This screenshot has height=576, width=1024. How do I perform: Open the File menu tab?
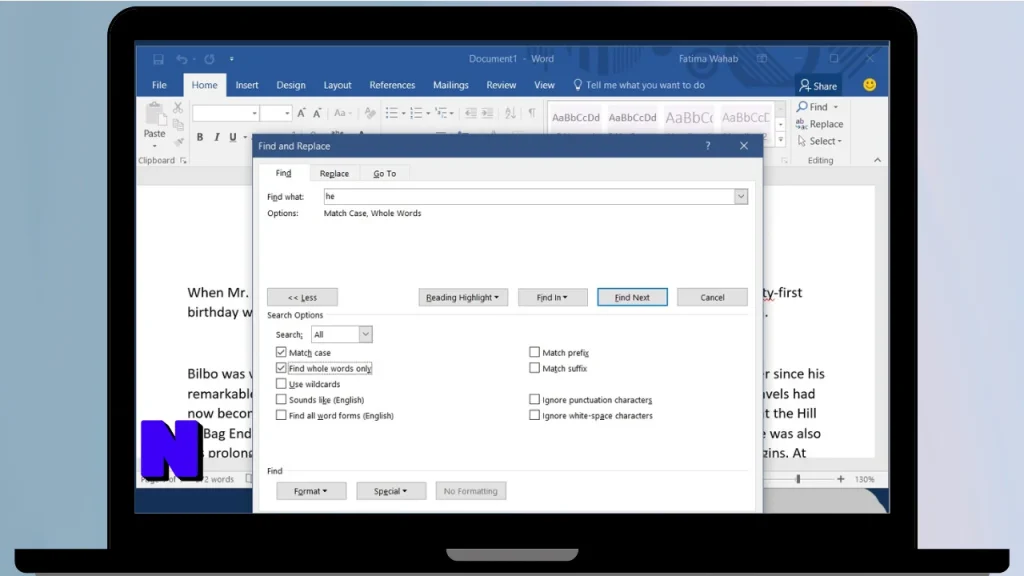click(x=159, y=85)
